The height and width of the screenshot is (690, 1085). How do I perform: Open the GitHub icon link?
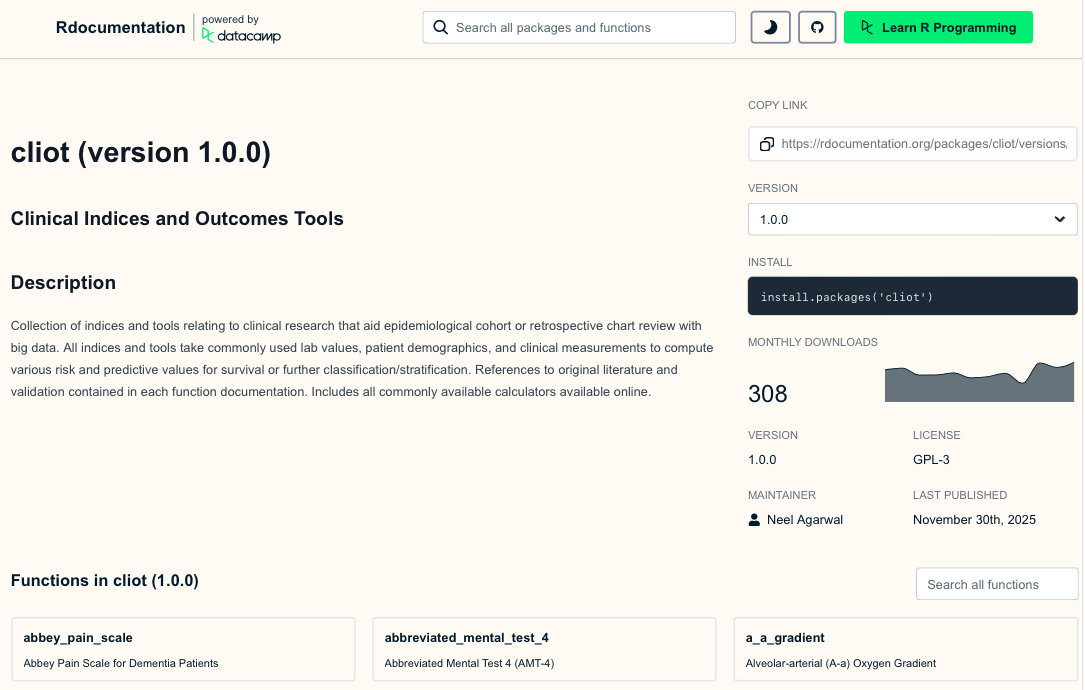(x=817, y=28)
